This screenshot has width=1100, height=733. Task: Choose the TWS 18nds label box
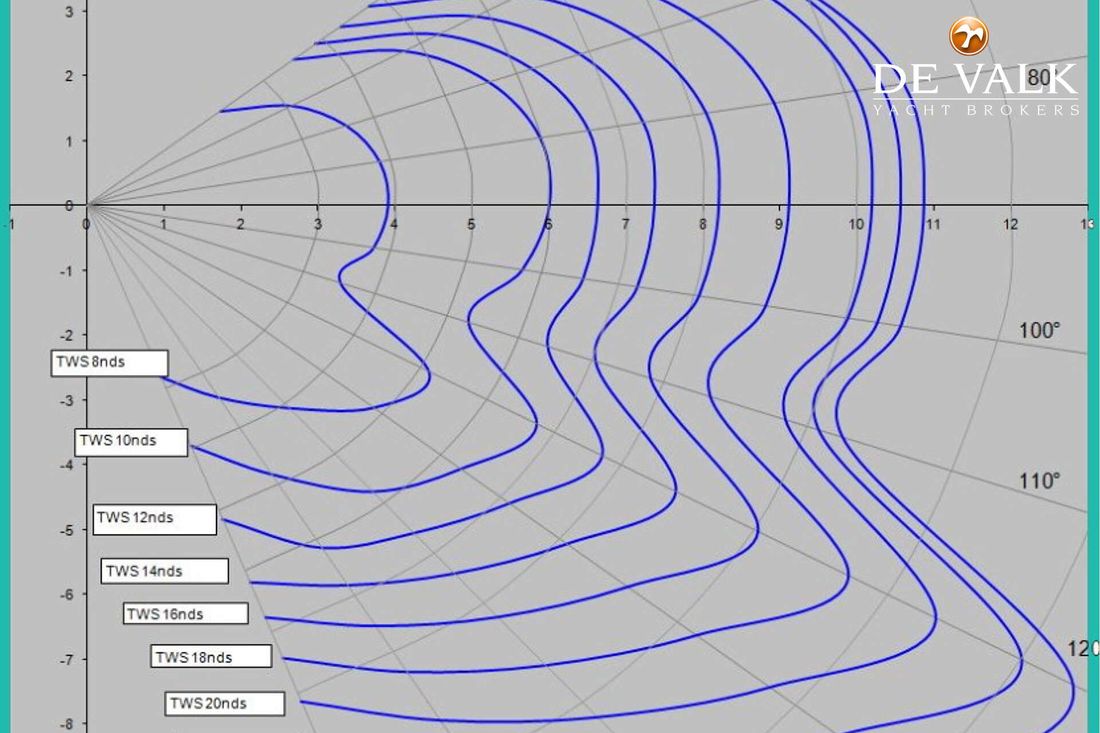click(211, 657)
